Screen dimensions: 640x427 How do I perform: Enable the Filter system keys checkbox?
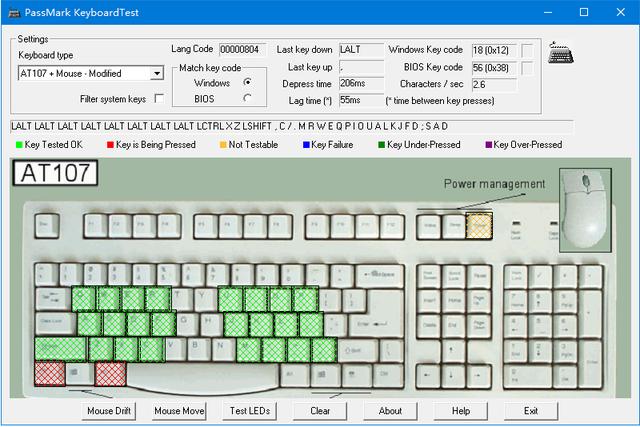(159, 98)
